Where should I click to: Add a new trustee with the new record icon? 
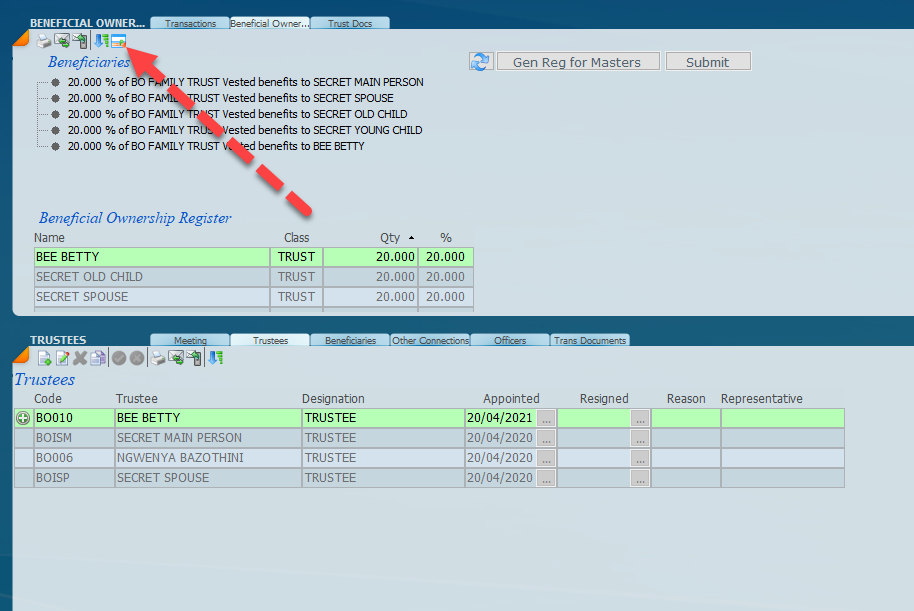pyautogui.click(x=44, y=358)
